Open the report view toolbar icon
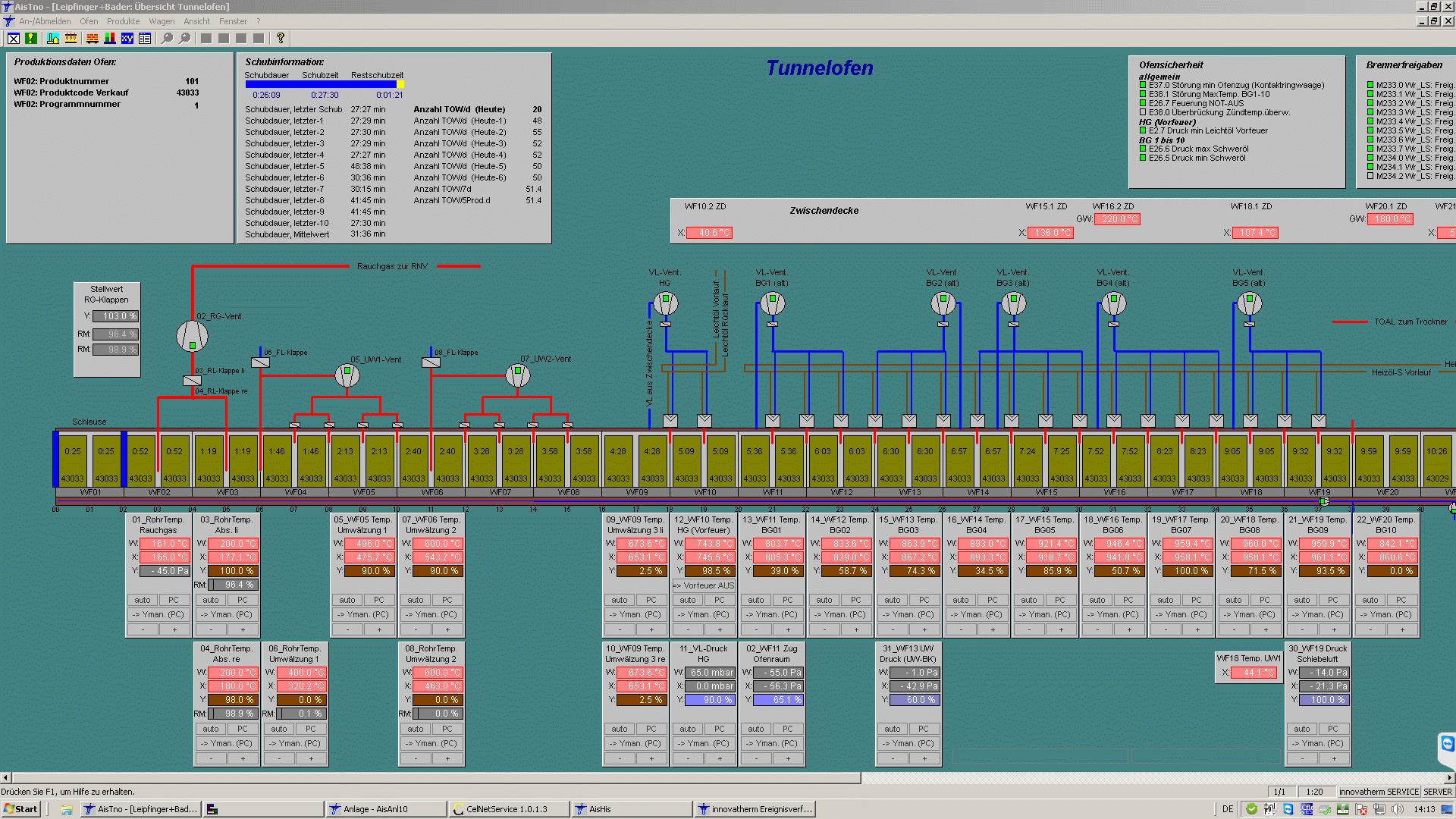 tap(145, 38)
